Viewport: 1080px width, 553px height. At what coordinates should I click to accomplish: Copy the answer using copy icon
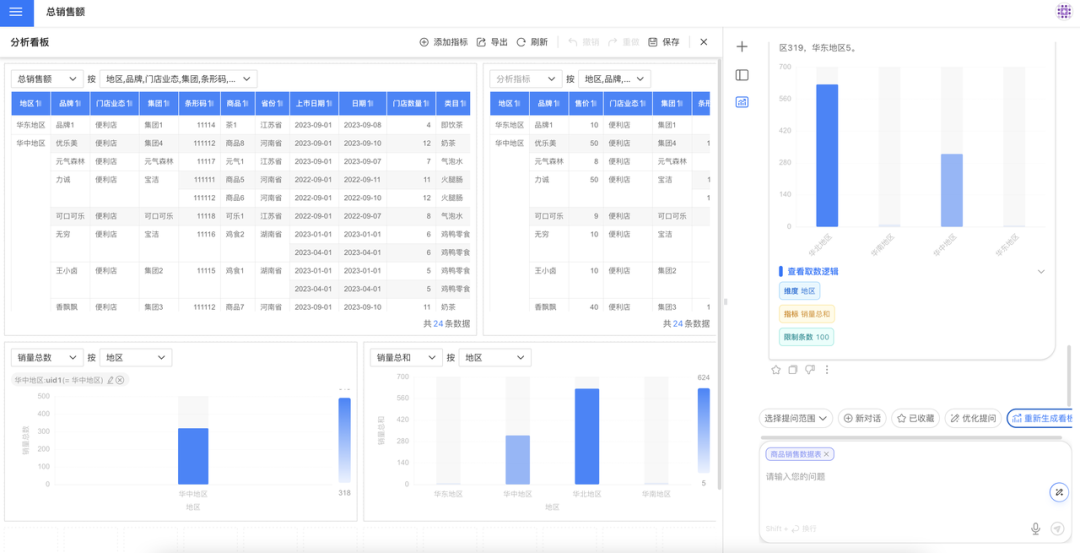point(793,370)
